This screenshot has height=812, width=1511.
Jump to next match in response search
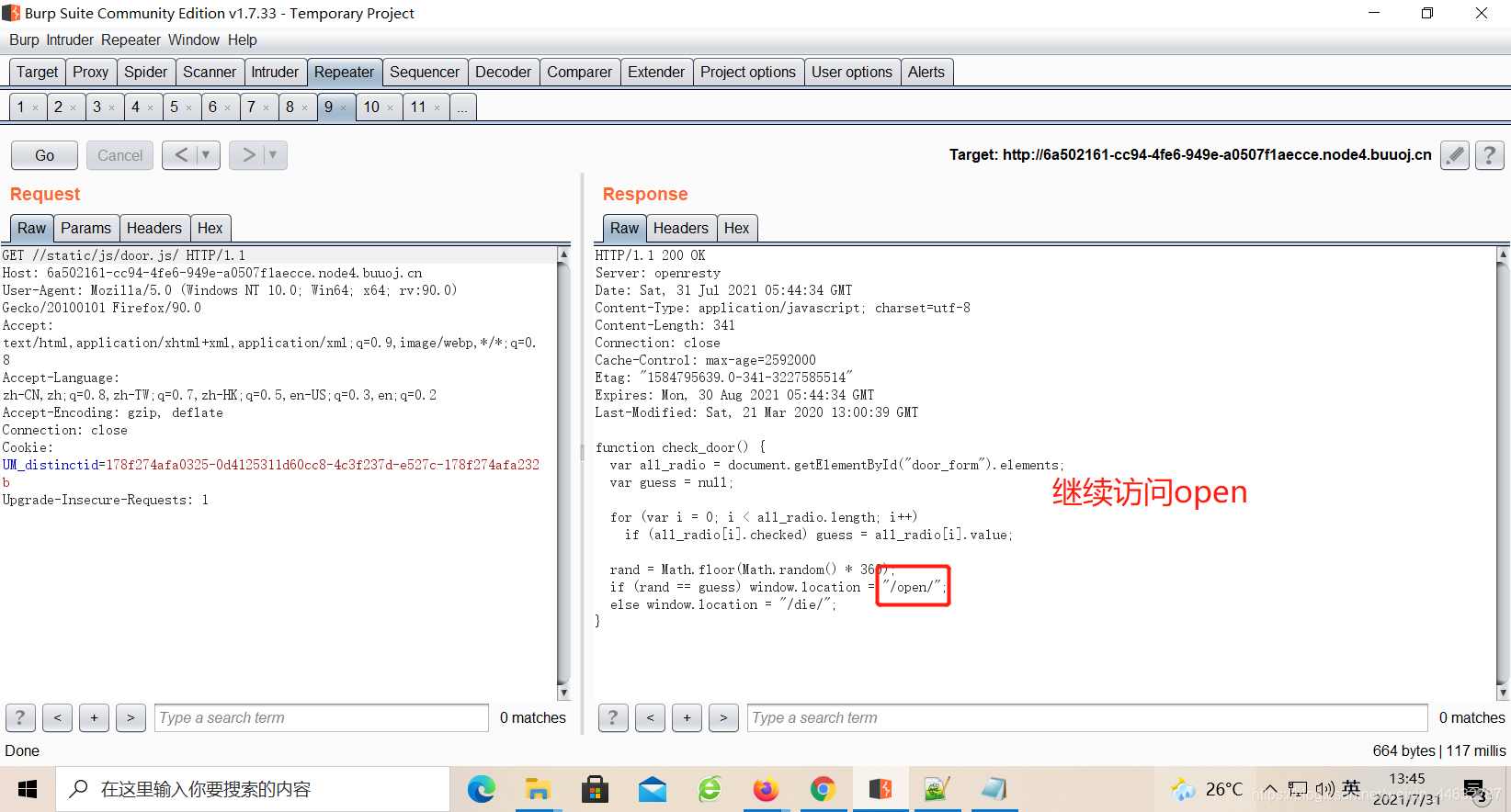click(x=723, y=717)
